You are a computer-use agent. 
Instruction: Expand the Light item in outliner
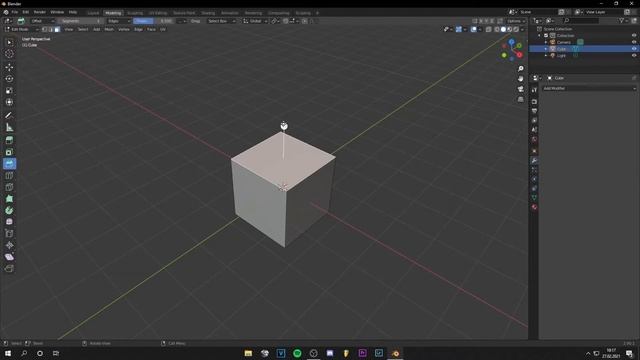pyautogui.click(x=546, y=56)
